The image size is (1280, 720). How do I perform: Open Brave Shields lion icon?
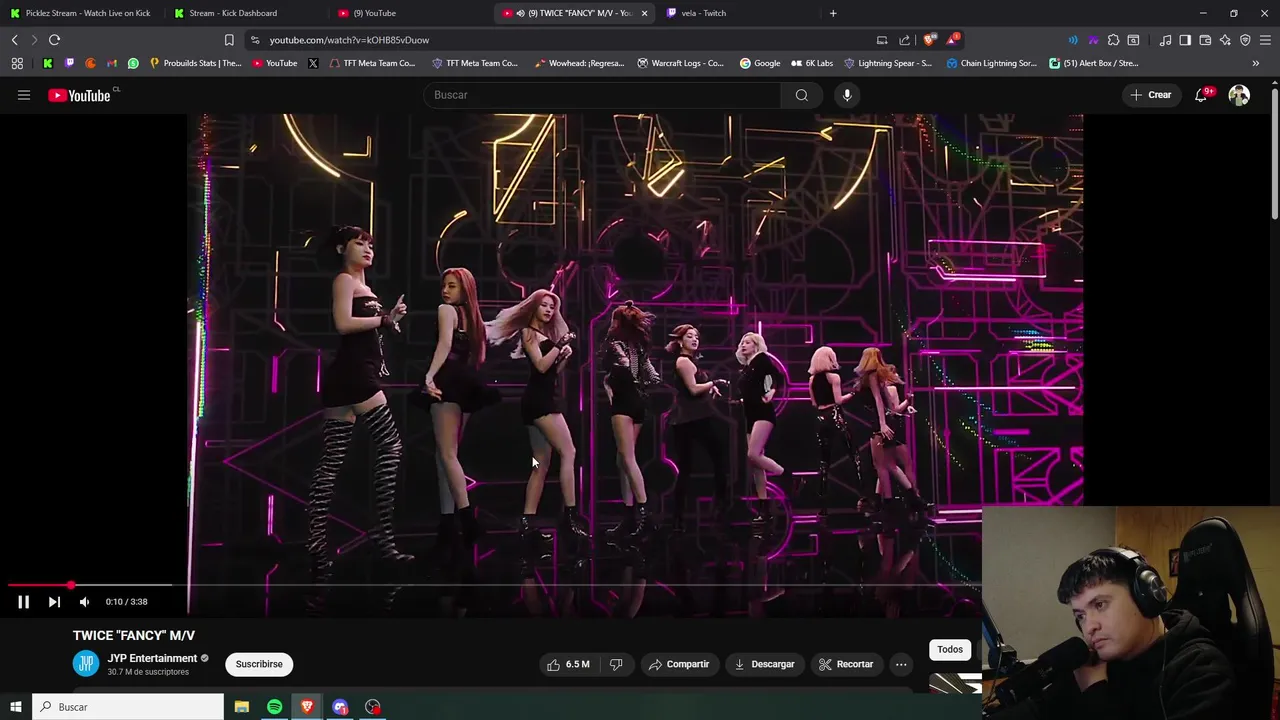[930, 40]
